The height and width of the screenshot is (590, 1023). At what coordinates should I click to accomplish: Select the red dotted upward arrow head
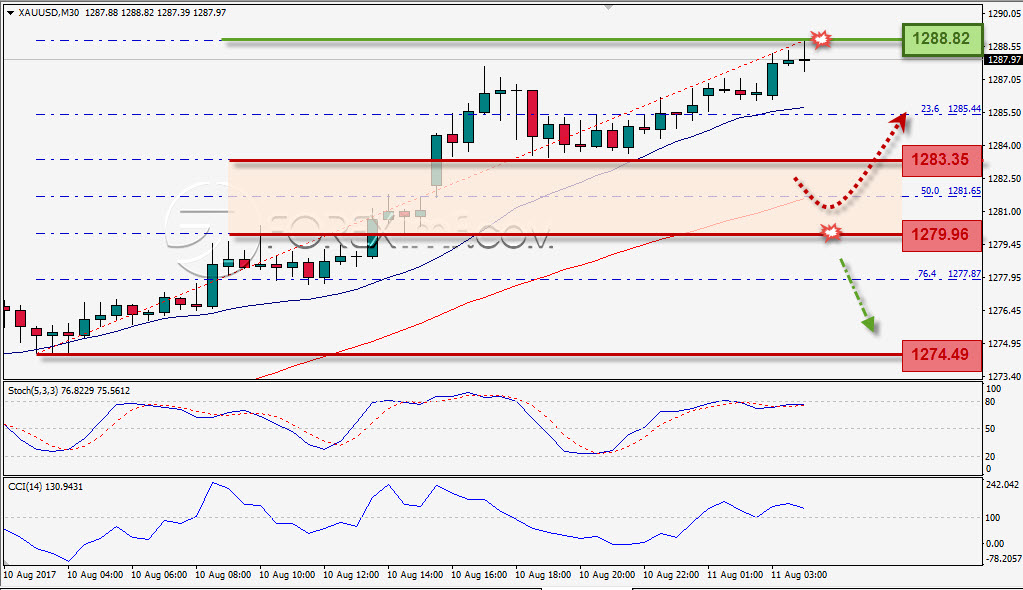pos(900,121)
